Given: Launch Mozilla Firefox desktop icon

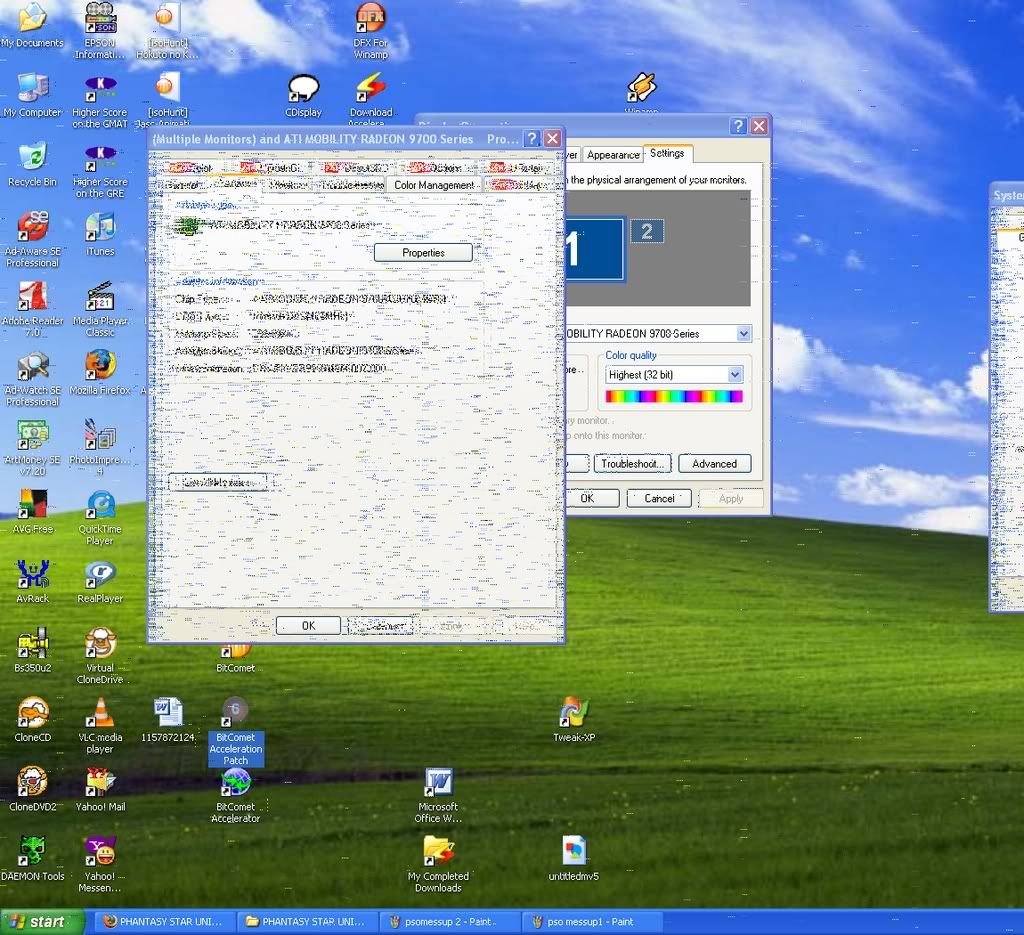Looking at the screenshot, I should [100, 373].
